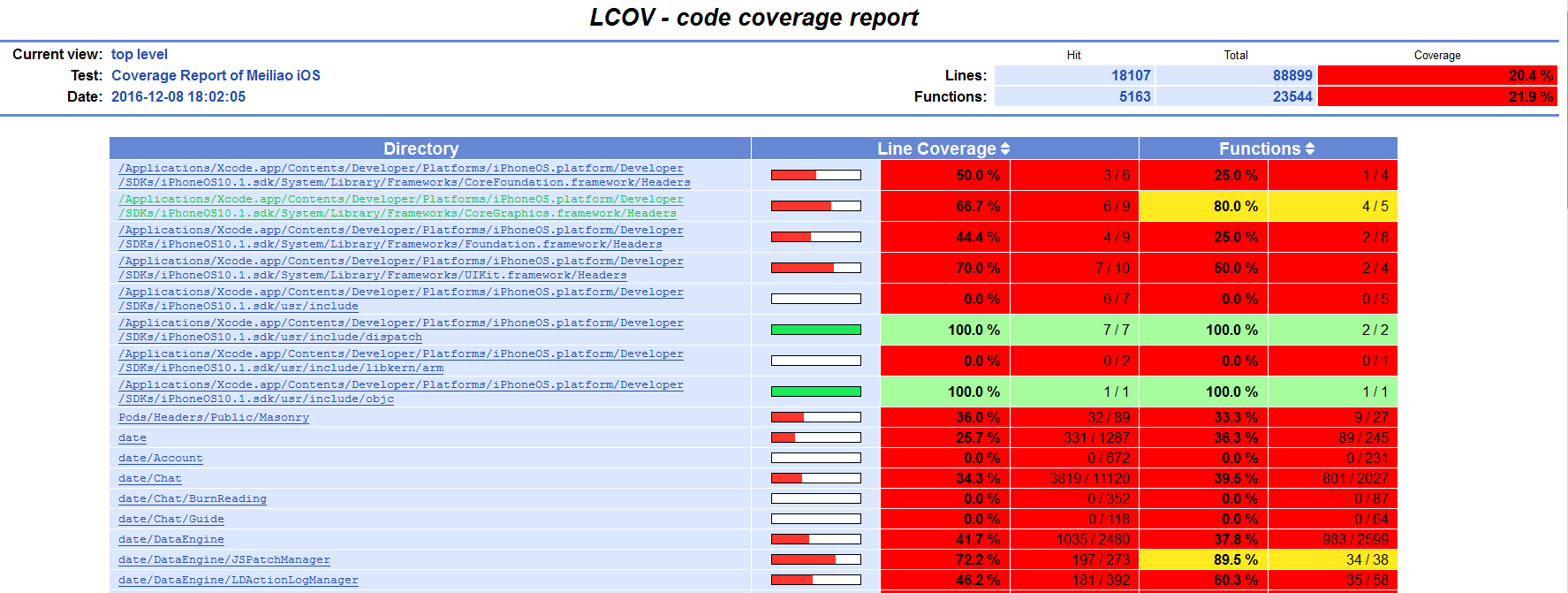Open the CoreGraphics.framework/Headers directory link
The width and height of the screenshot is (1568, 593).
[x=400, y=207]
